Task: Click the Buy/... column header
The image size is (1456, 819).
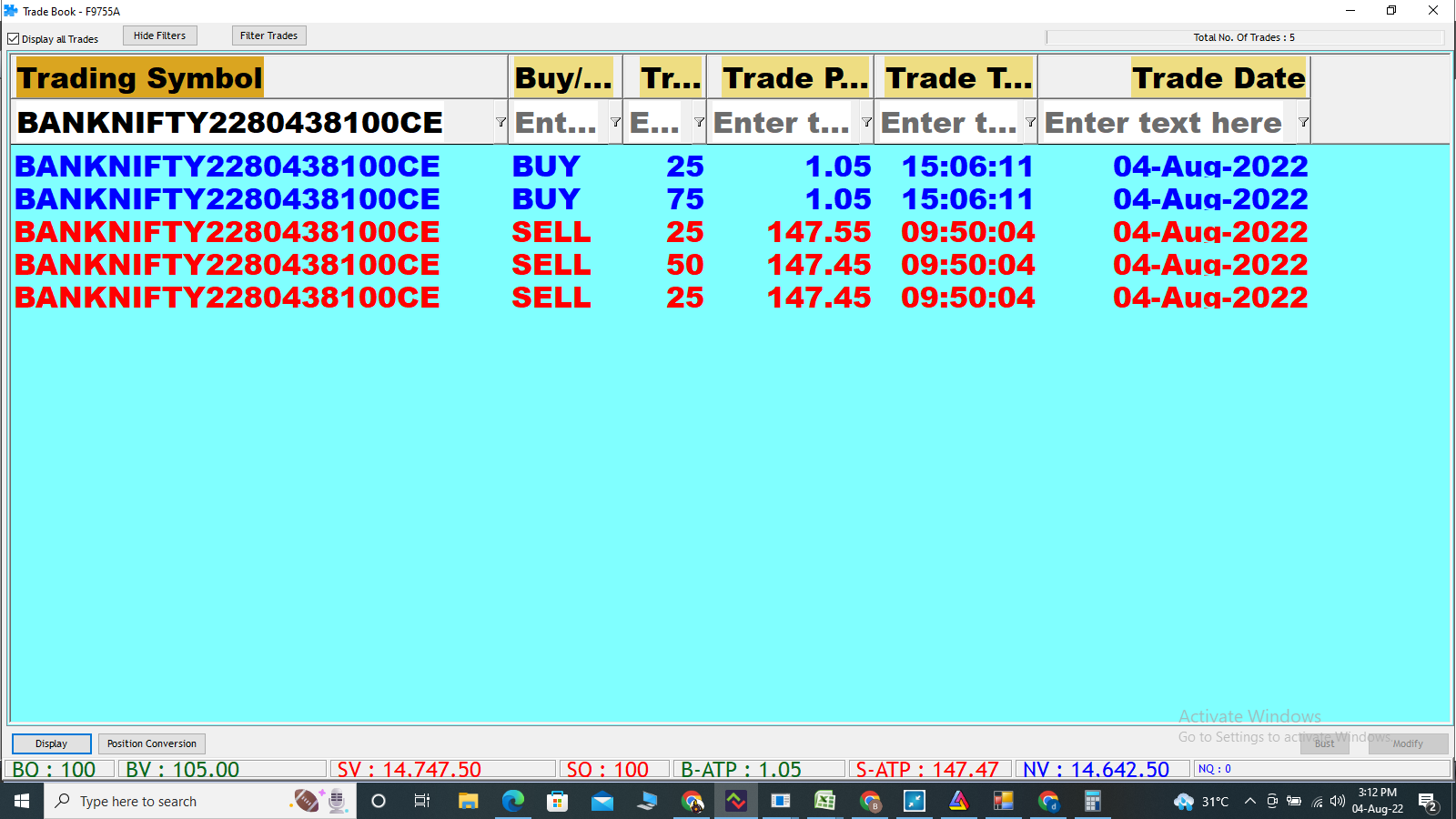Action: click(563, 78)
